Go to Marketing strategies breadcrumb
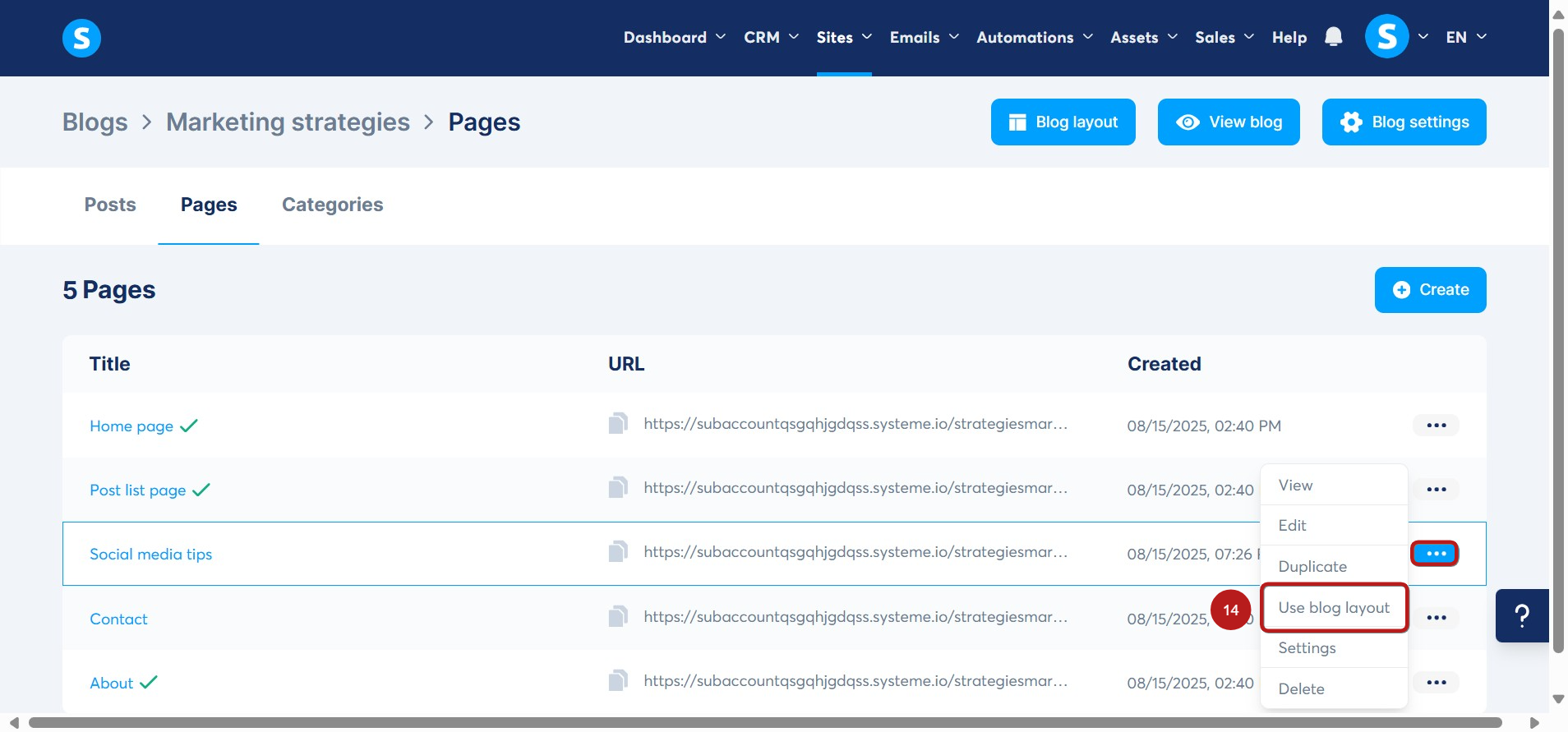This screenshot has height=732, width=1568. point(288,122)
